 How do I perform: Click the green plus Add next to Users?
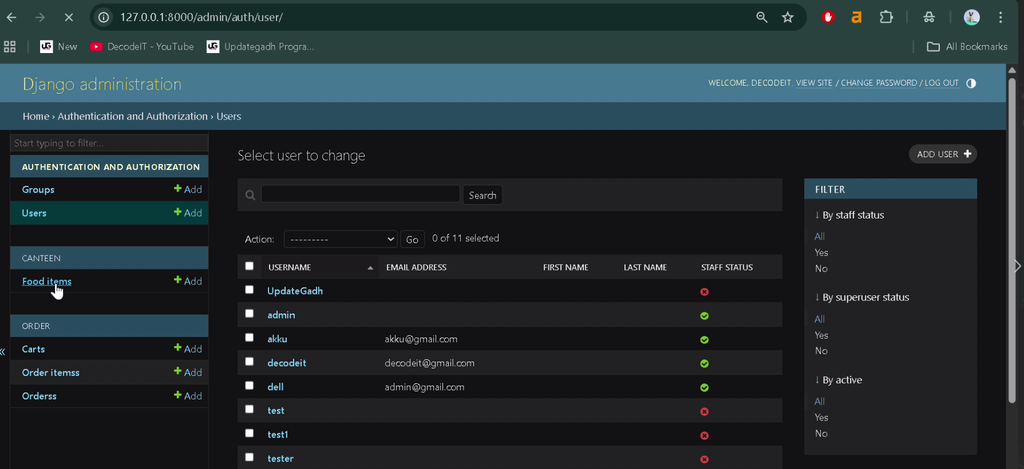(x=188, y=213)
